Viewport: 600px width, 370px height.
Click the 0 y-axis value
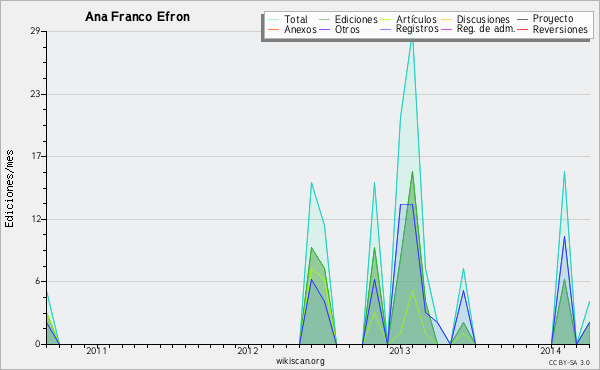click(x=38, y=344)
